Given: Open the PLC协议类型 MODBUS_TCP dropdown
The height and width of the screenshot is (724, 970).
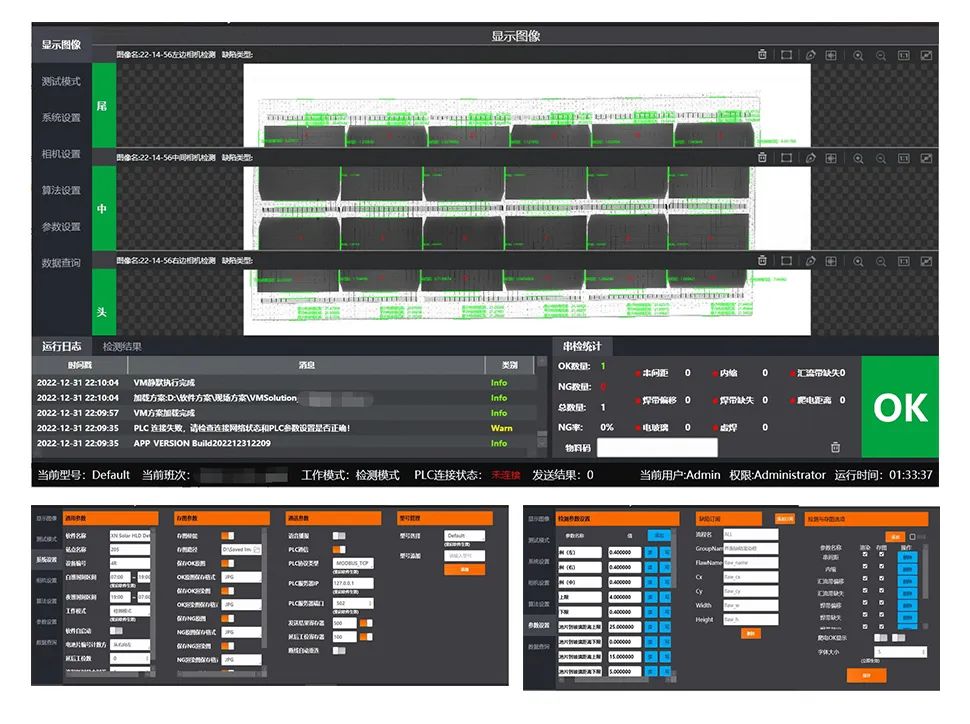Looking at the screenshot, I should click(x=353, y=564).
